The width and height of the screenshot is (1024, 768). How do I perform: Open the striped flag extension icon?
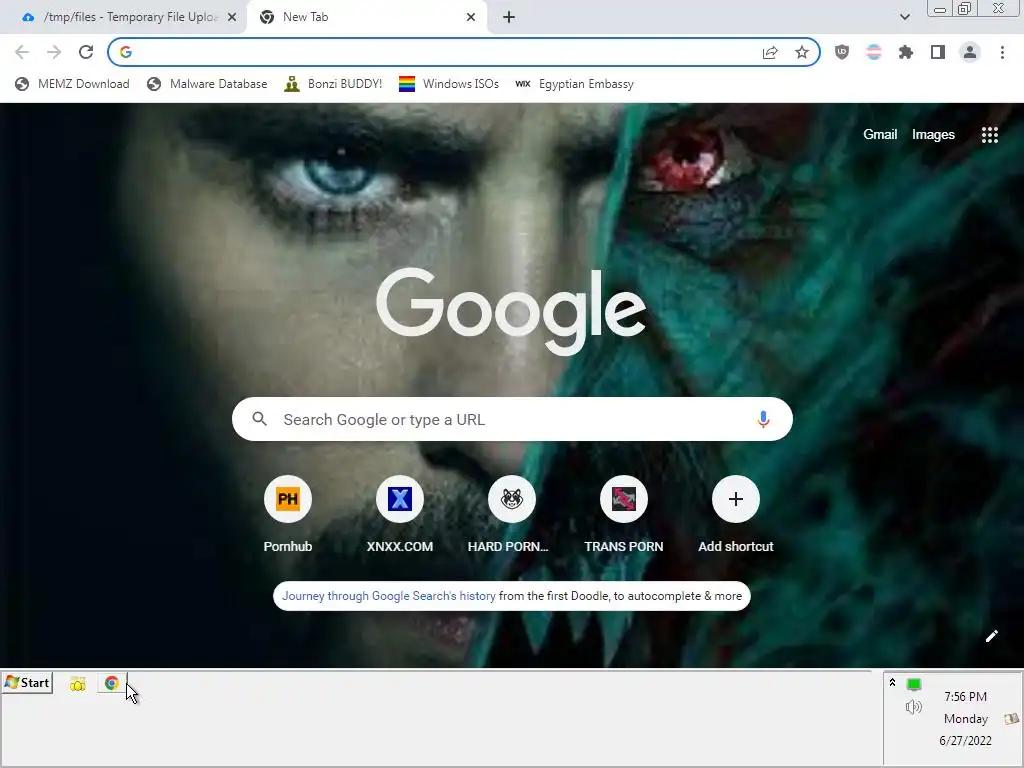pyautogui.click(x=874, y=52)
